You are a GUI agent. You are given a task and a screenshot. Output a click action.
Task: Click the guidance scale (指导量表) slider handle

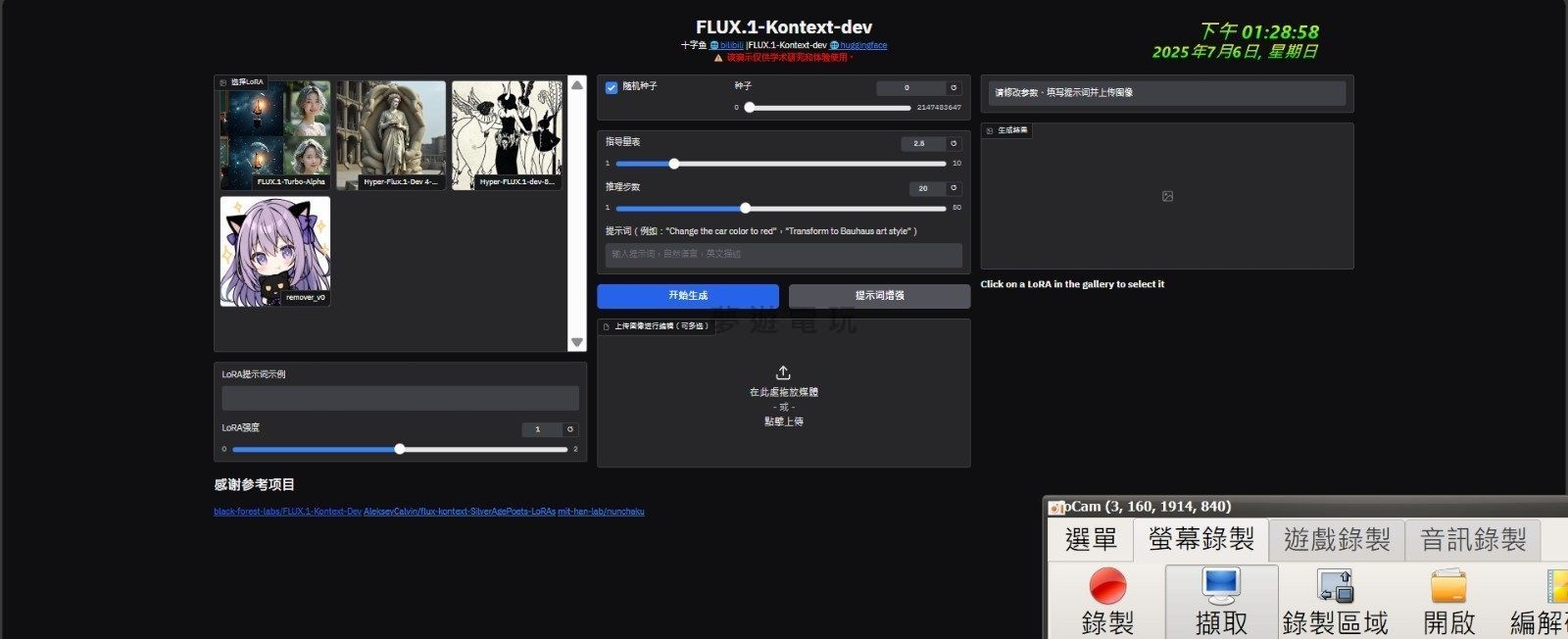click(674, 164)
